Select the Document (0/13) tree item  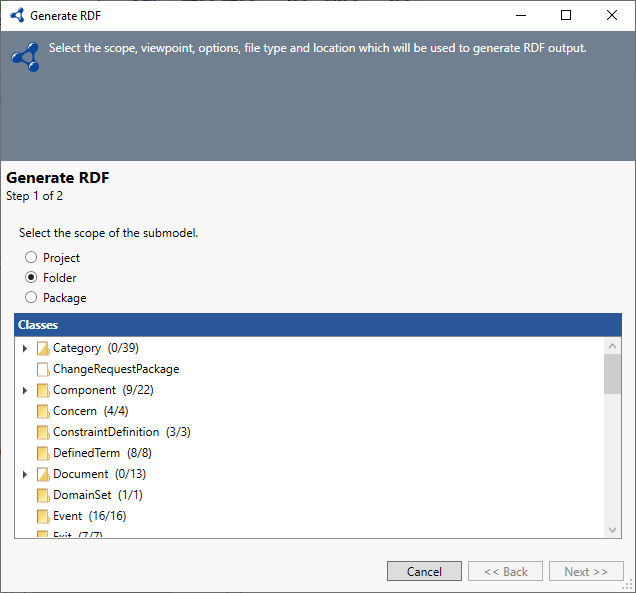pos(99,474)
